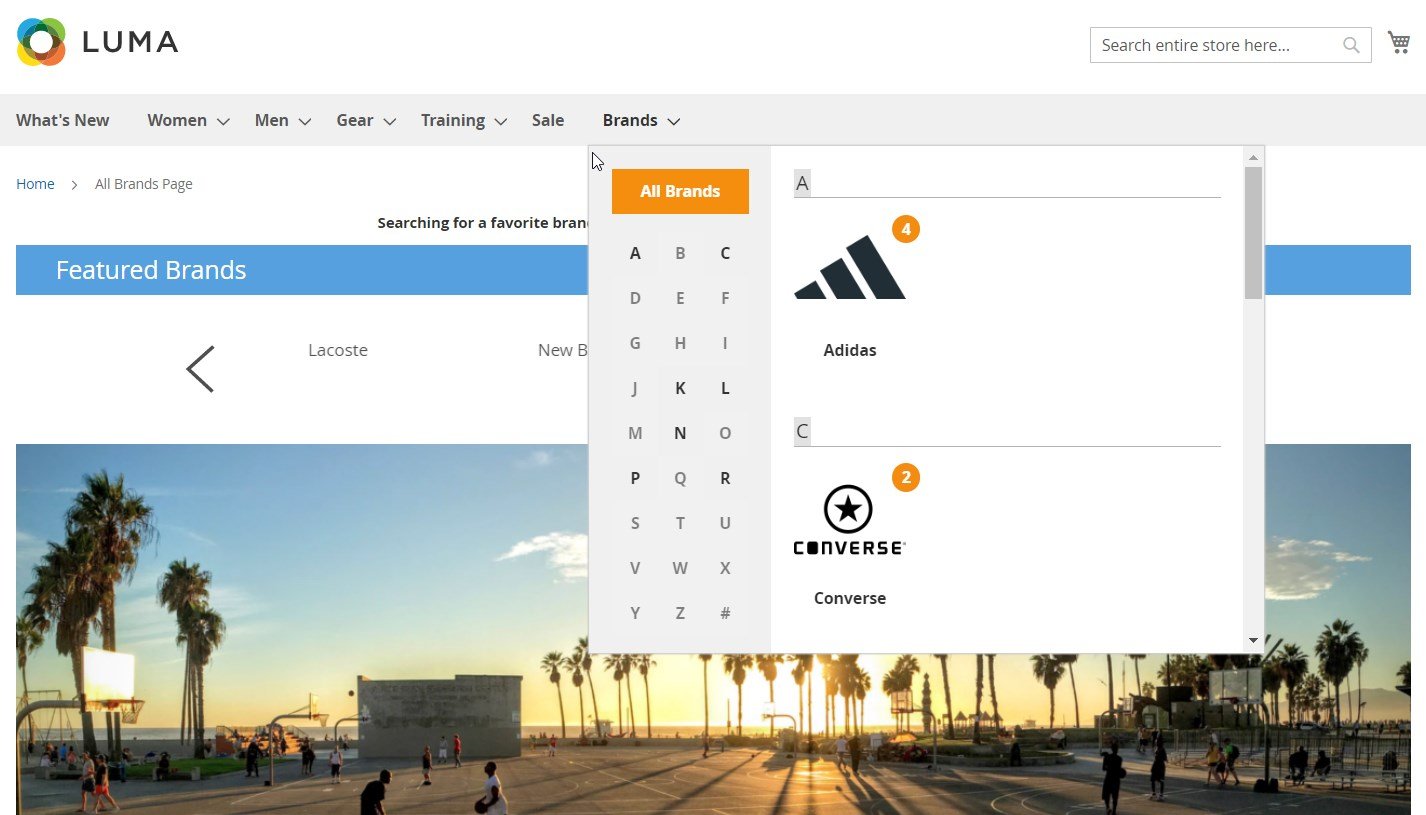Filter brands by letter Y
Viewport: 1426px width, 815px height.
(635, 613)
